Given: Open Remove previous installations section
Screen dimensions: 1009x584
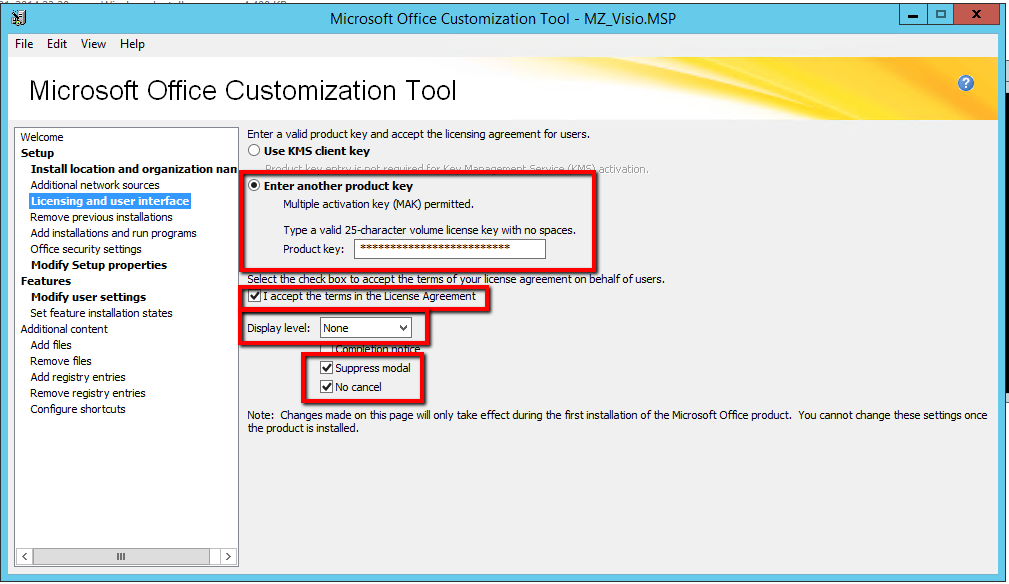Looking at the screenshot, I should (x=101, y=217).
